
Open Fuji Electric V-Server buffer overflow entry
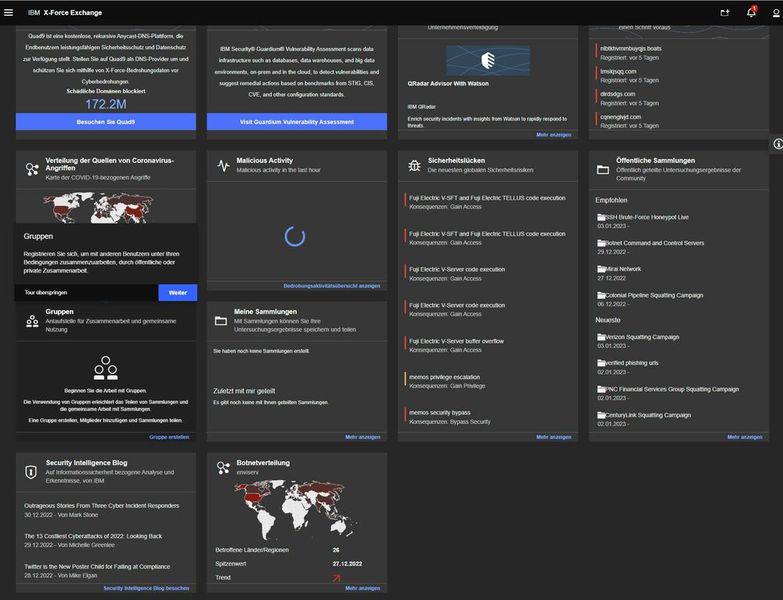[456, 341]
